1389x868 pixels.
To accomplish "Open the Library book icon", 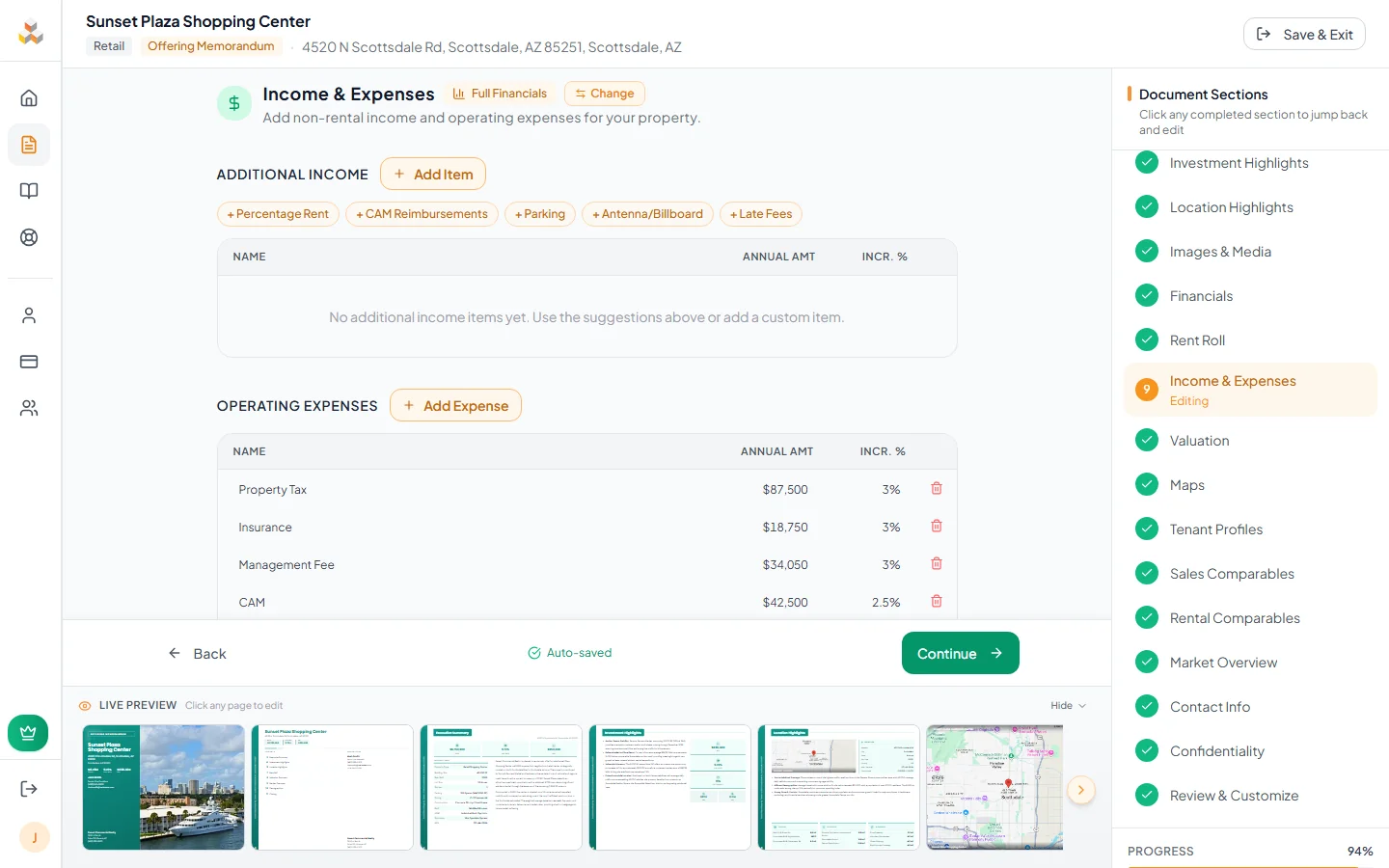I will pos(30,190).
